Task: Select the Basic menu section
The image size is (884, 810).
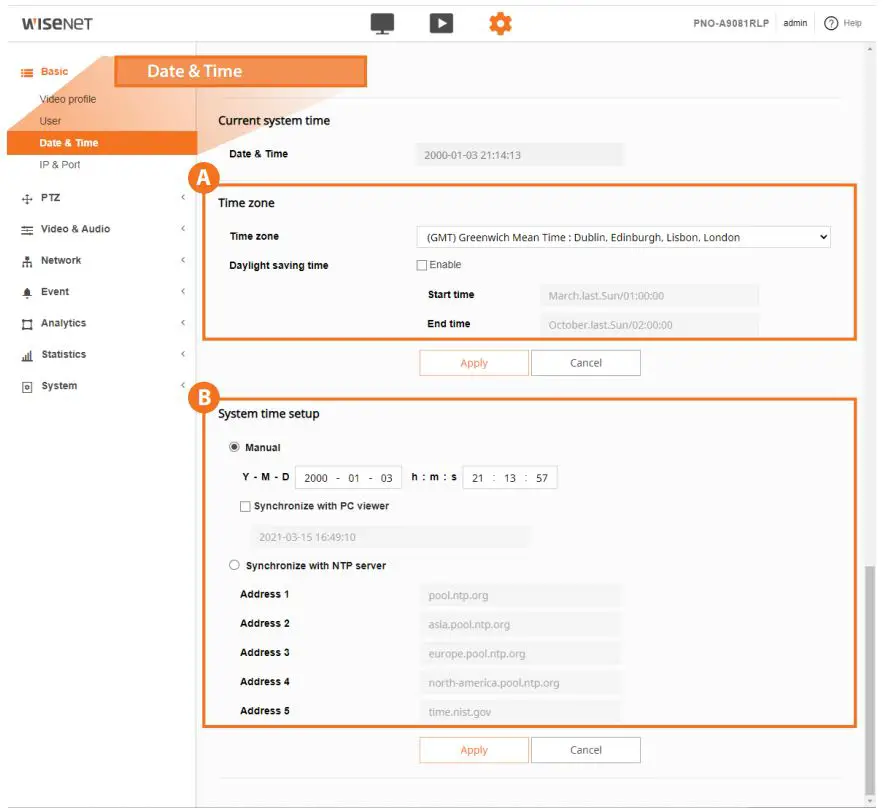Action: 54,72
